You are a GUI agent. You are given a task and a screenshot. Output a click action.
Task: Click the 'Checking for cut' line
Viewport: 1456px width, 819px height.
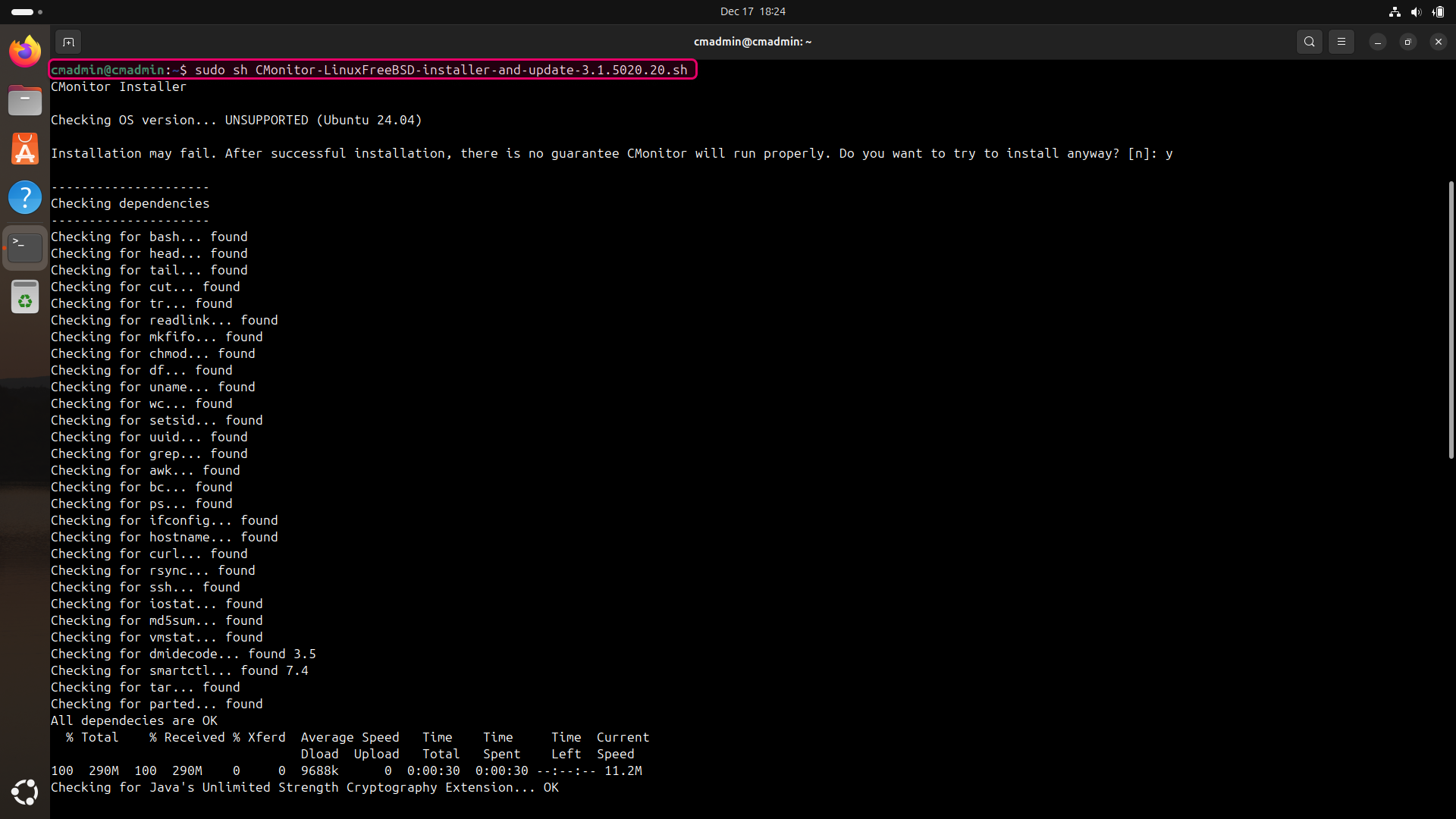point(145,287)
